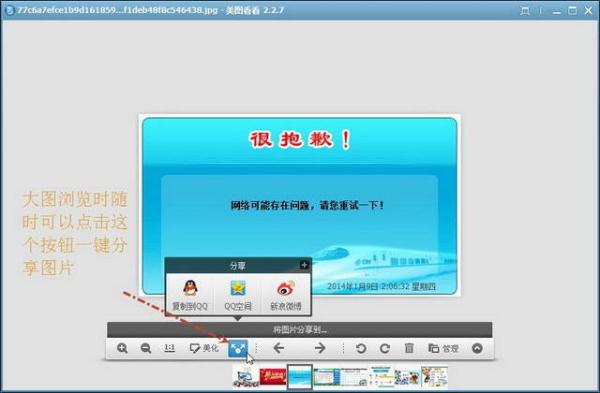This screenshot has height=393, width=600.
Task: Rotate image counter-clockwise
Action: [360, 348]
